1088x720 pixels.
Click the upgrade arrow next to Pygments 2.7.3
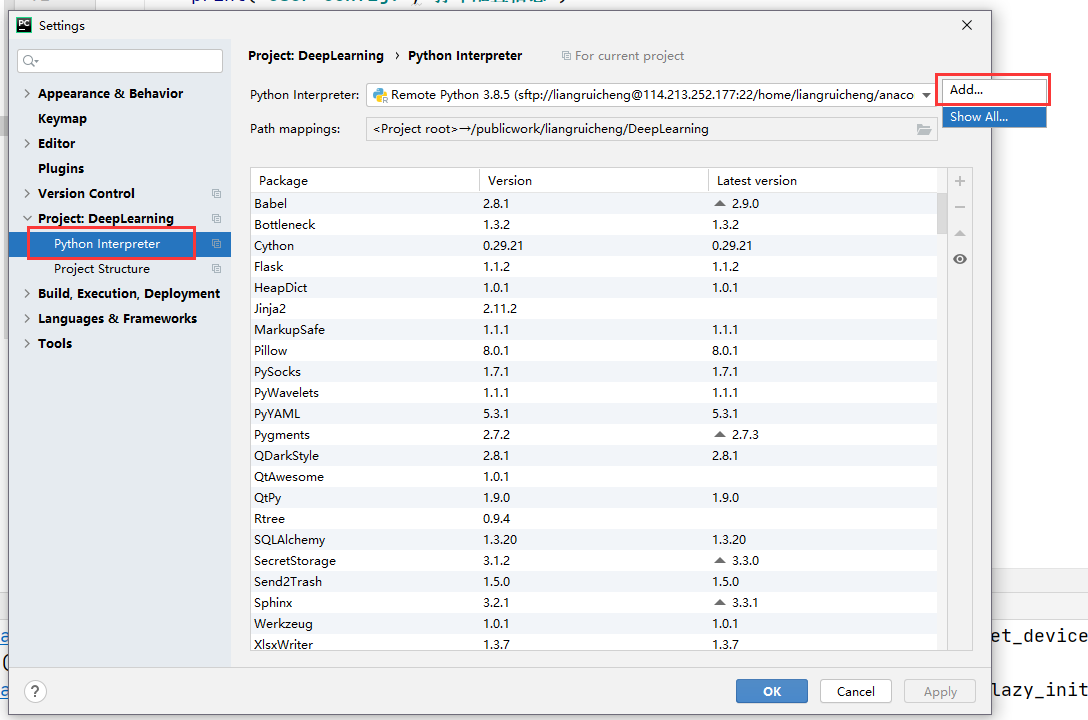[720, 434]
